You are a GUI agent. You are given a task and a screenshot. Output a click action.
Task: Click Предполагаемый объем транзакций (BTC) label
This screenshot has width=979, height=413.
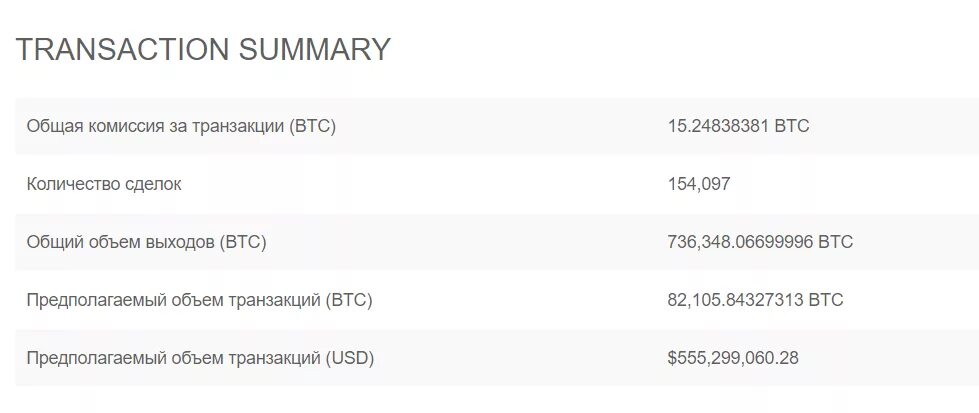coord(199,300)
